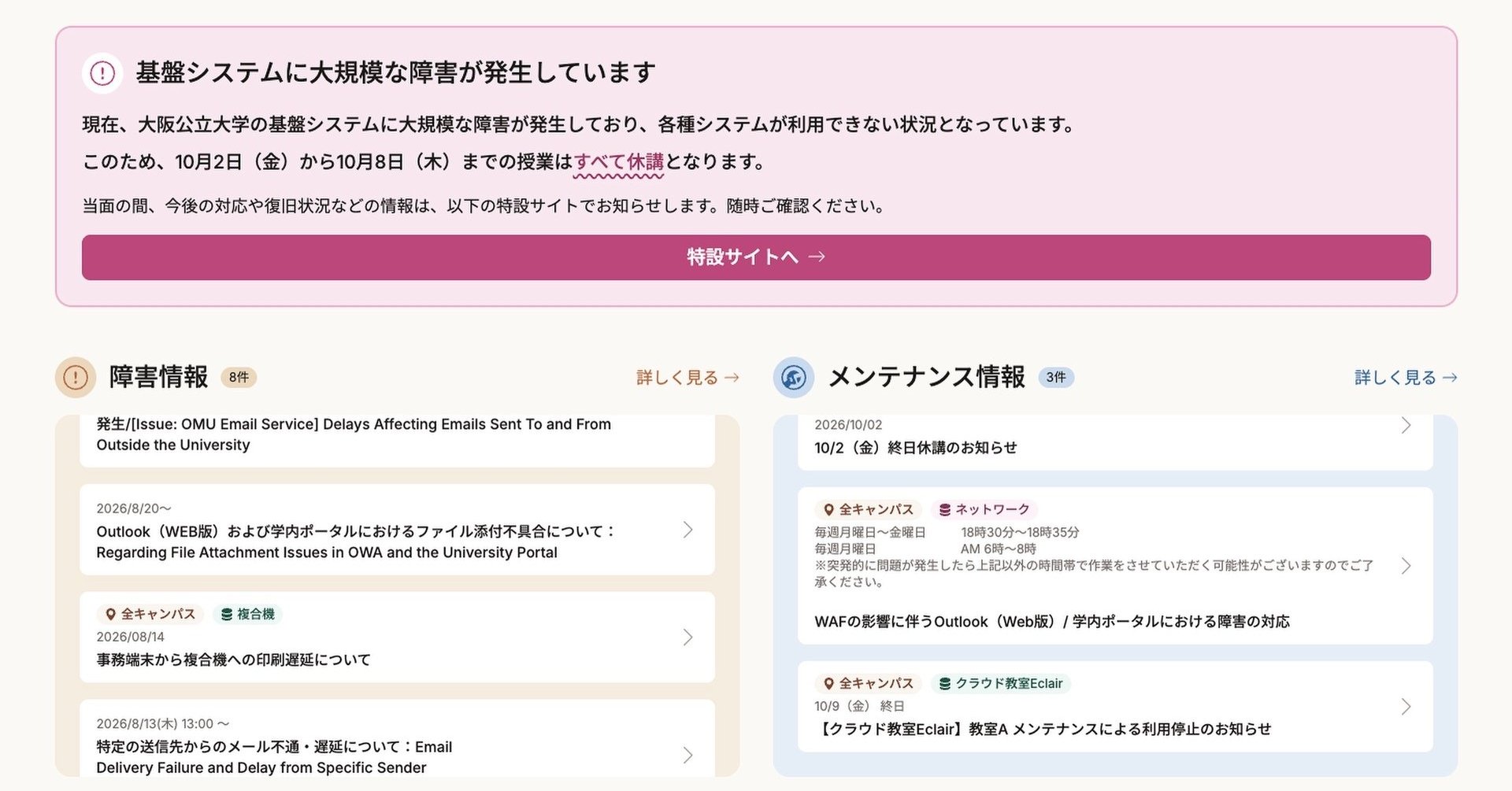This screenshot has width=1512, height=791.
Task: Click the メンテナンス情報 section heading
Action: tap(927, 377)
